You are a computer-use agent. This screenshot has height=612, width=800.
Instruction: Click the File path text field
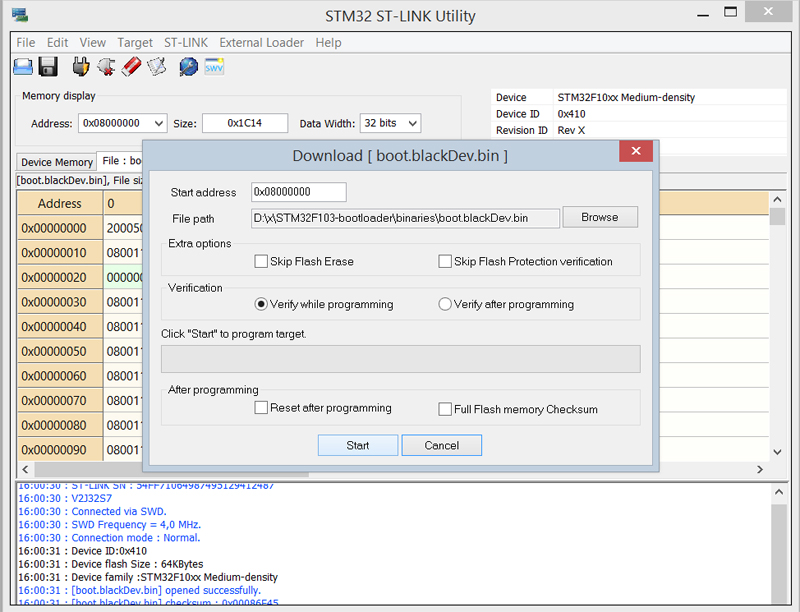click(x=405, y=218)
